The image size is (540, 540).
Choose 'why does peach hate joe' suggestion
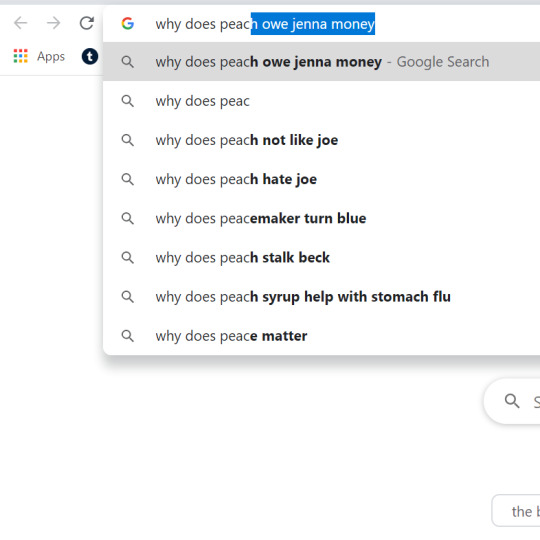coord(321,179)
